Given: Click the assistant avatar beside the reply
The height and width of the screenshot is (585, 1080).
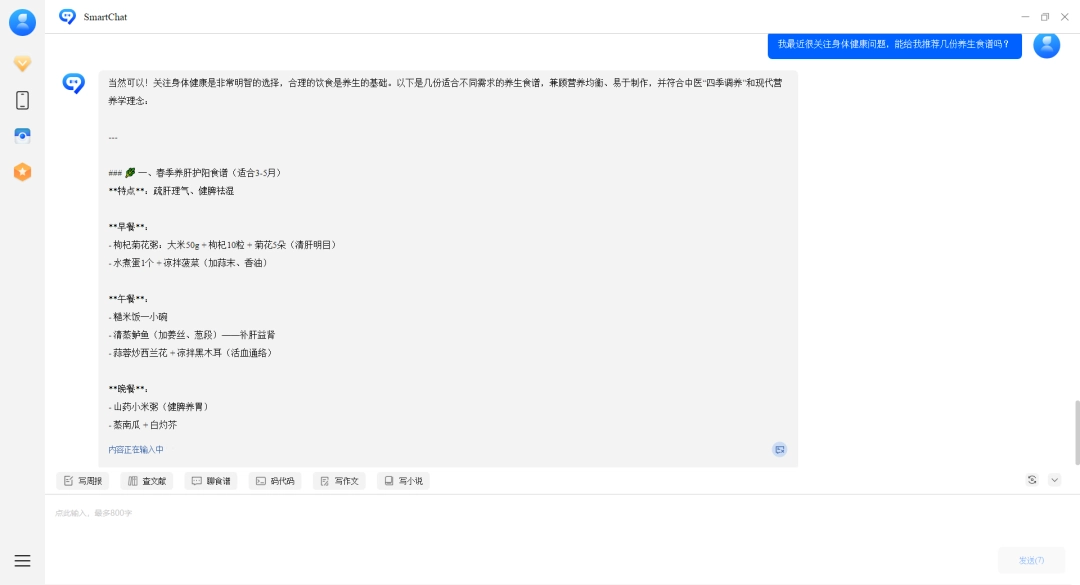Looking at the screenshot, I should pos(71,84).
